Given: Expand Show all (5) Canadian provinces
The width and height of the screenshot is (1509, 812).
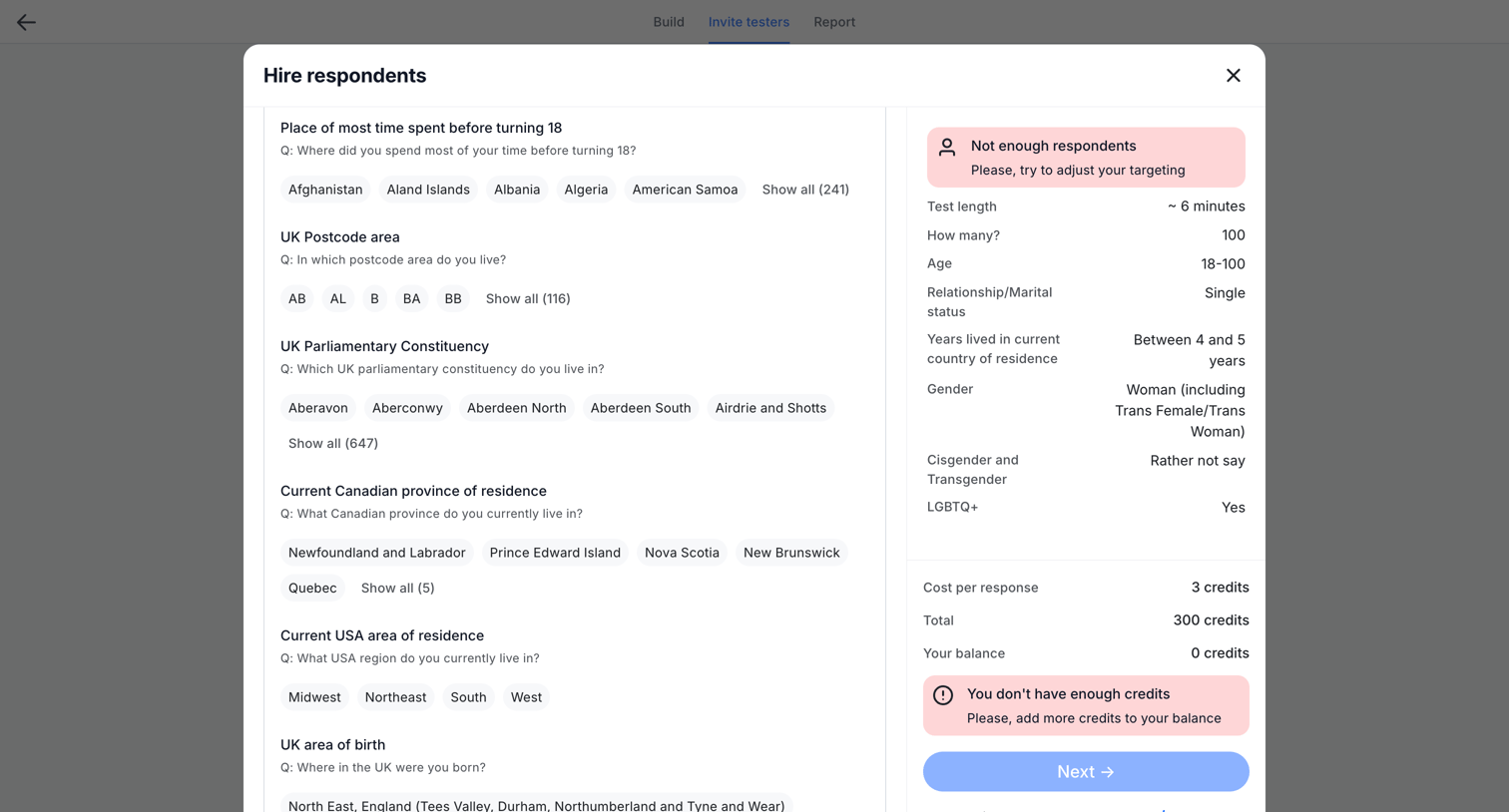Looking at the screenshot, I should coord(397,588).
